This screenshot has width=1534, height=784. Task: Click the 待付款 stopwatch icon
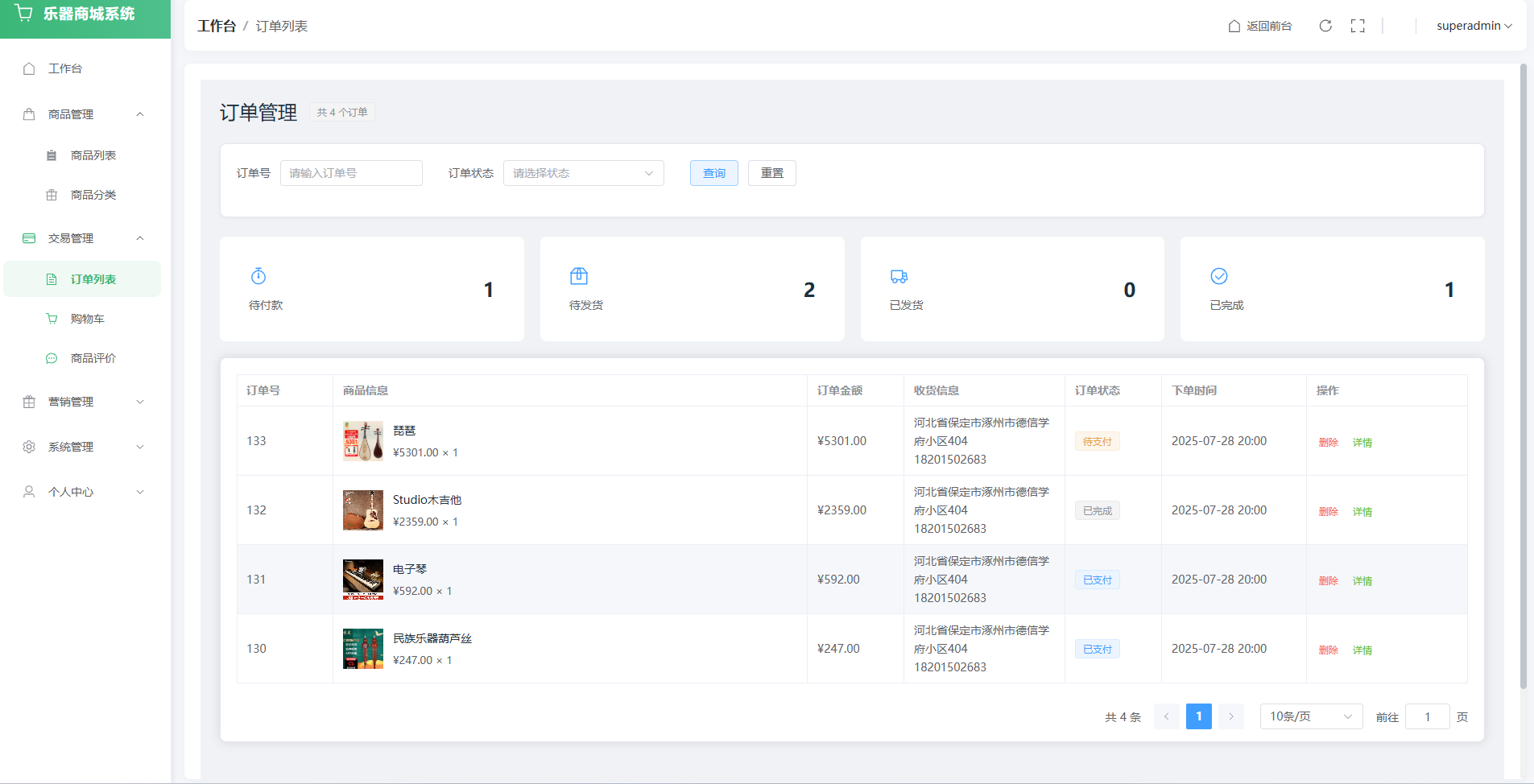click(258, 276)
